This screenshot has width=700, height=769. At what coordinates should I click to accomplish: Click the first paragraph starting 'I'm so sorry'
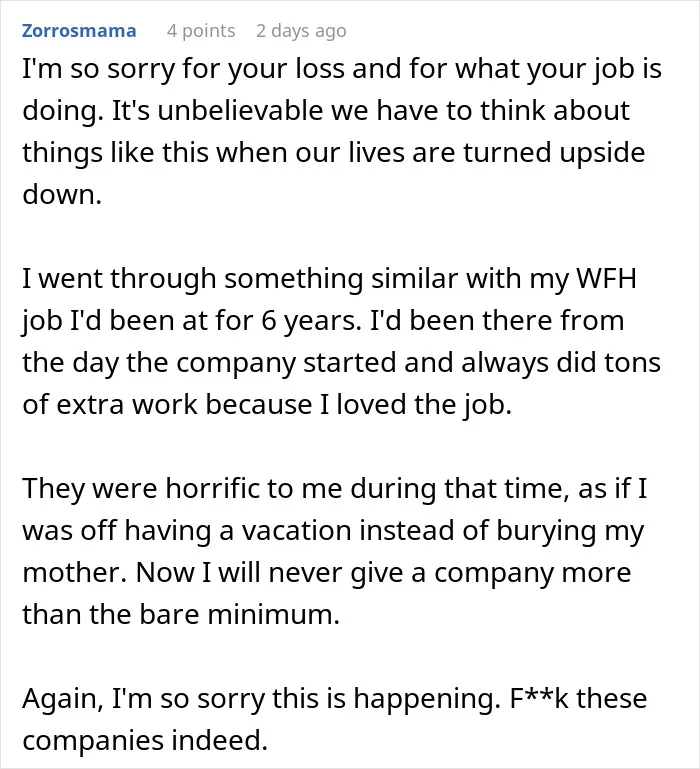(x=342, y=131)
